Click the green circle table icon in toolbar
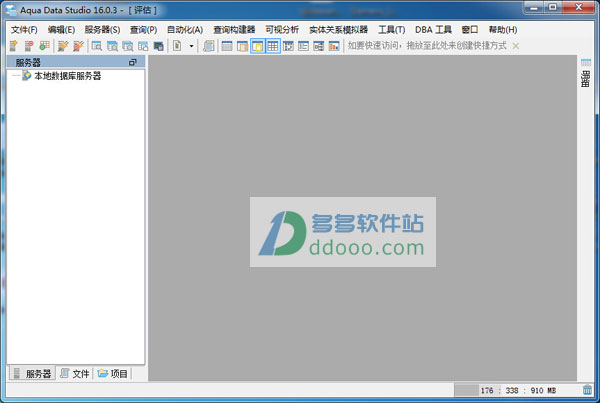 pyautogui.click(x=44, y=46)
